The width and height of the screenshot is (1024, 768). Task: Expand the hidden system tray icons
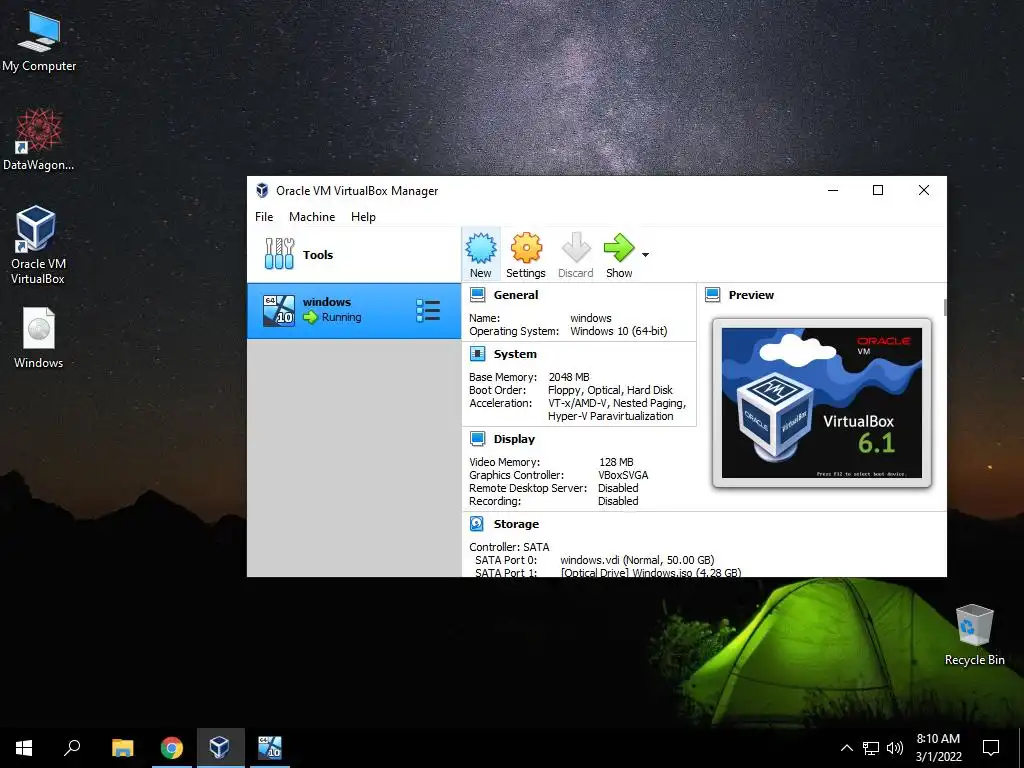click(x=846, y=748)
